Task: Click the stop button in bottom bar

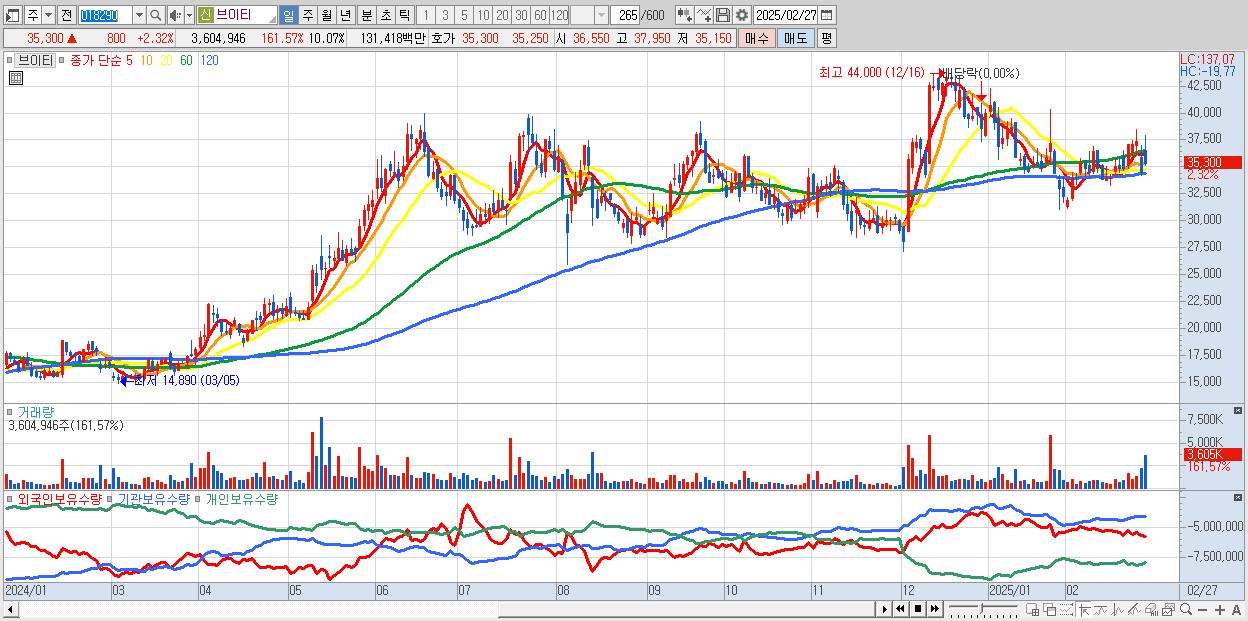Action: click(917, 609)
